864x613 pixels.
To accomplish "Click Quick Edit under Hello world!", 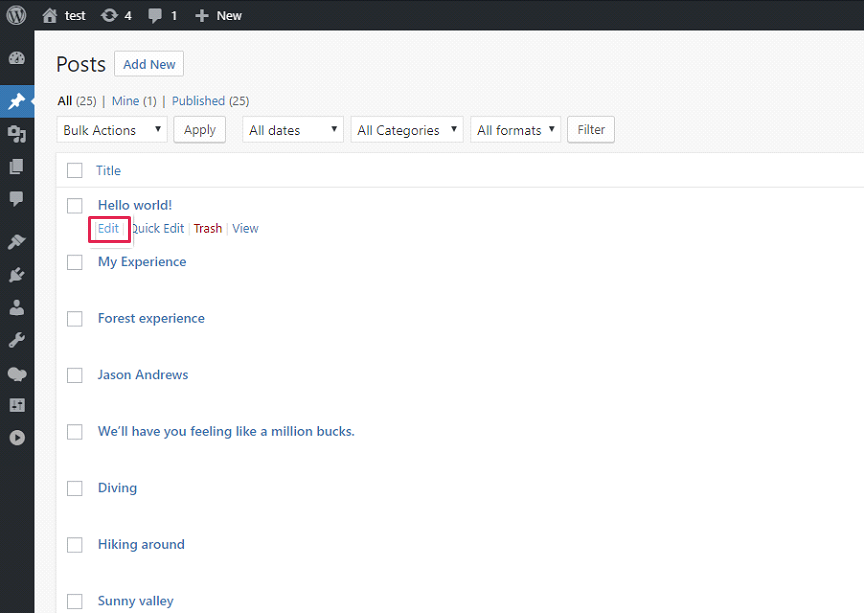I will [159, 228].
